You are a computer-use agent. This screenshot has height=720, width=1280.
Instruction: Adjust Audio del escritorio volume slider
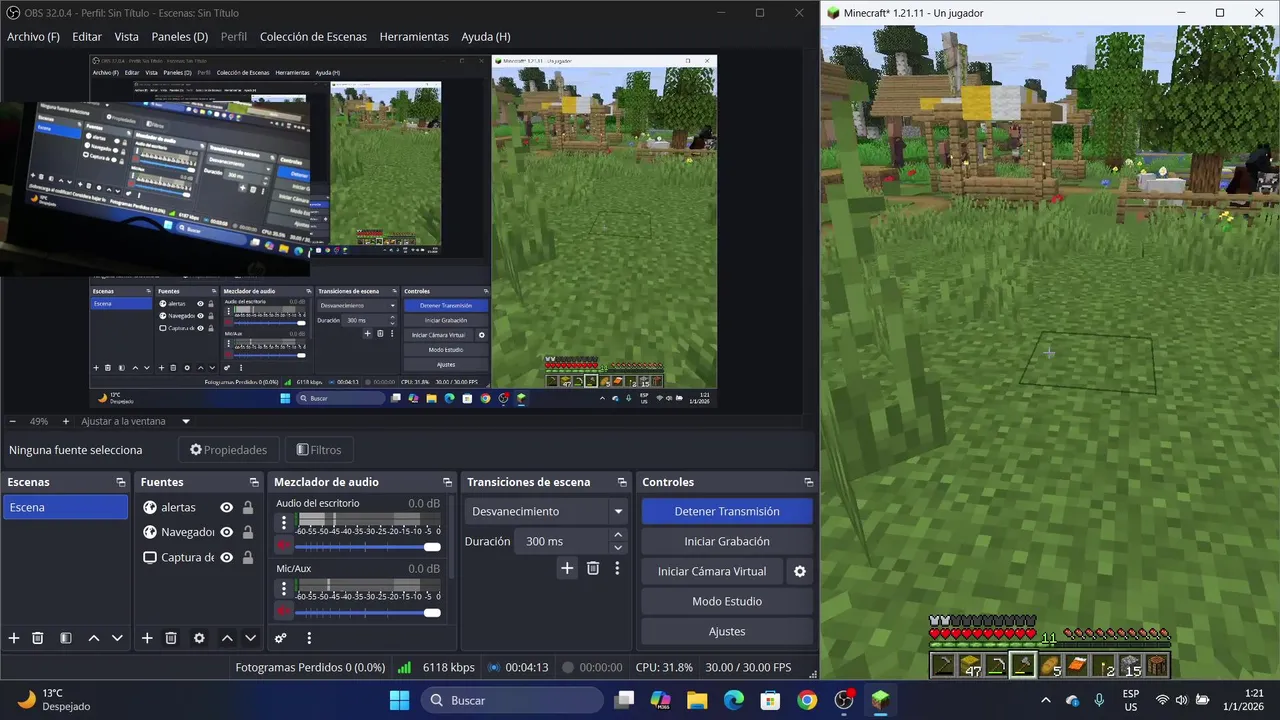coord(367,547)
